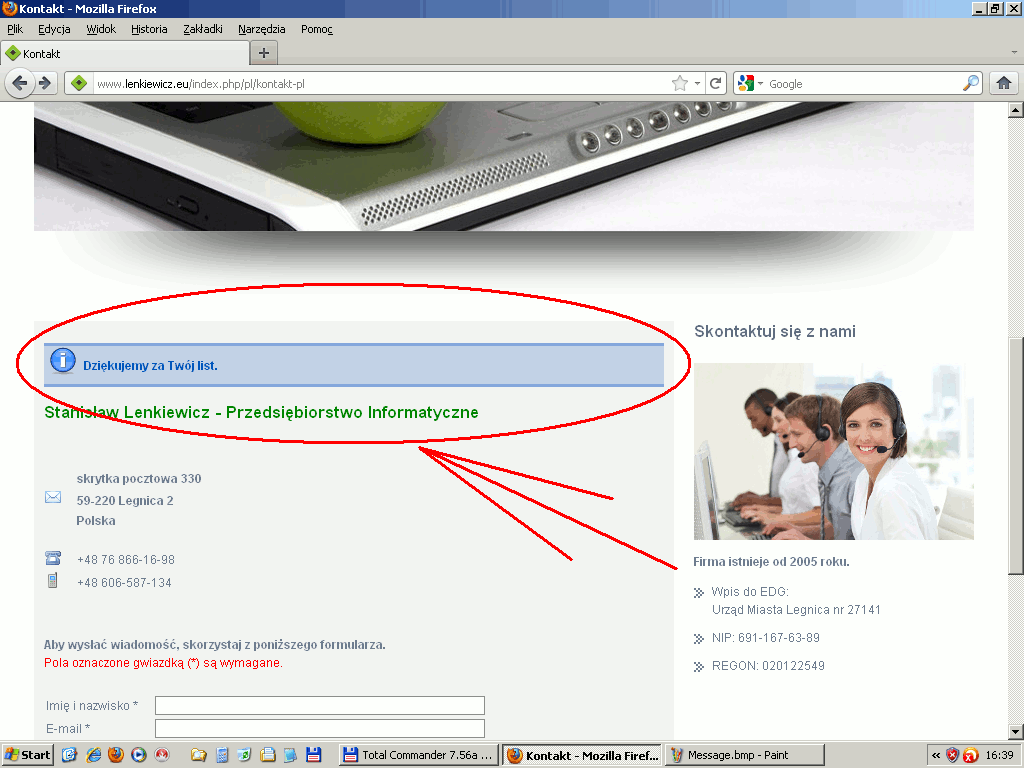Launch Windows Media Player from quick launch
Viewport: 1024px width, 768px height.
(x=139, y=755)
